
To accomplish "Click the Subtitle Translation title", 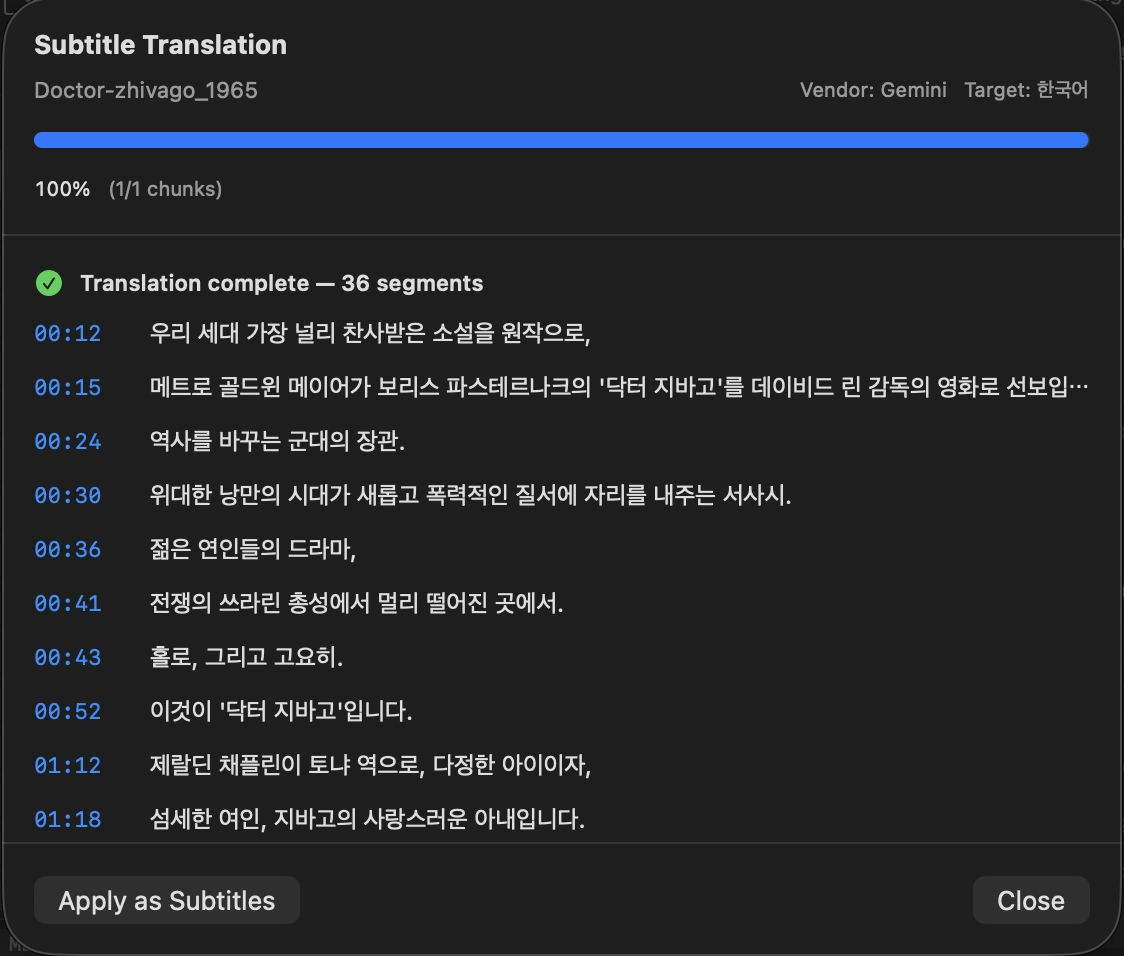I will tap(161, 45).
